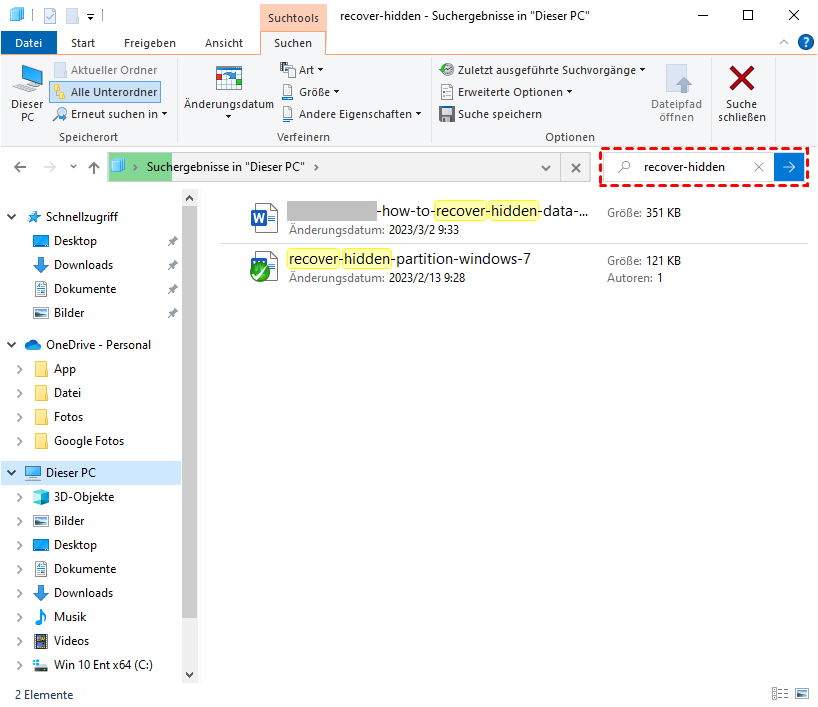Image resolution: width=818 pixels, height=707 pixels.
Task: Open Größe filter dropdown
Action: 310,92
